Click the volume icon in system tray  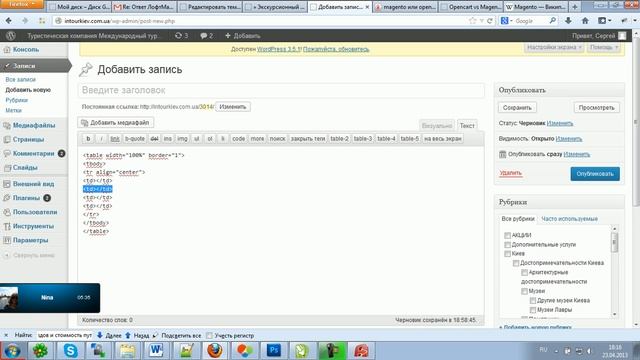[x=589, y=351]
